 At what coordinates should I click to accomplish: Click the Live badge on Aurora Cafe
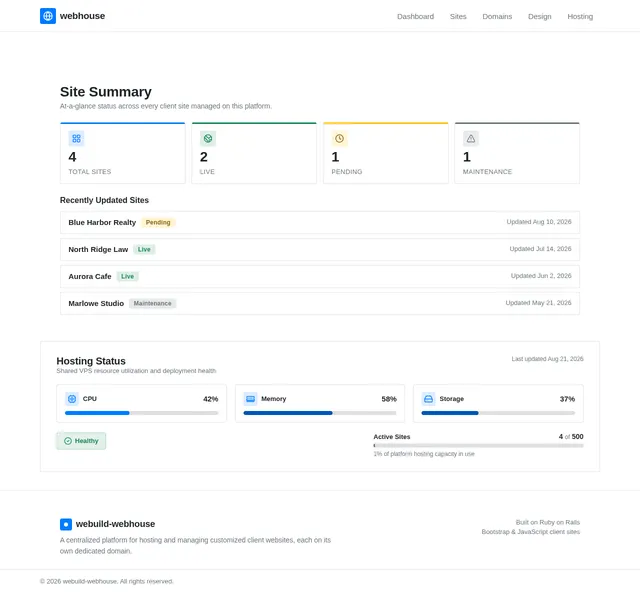pos(127,276)
